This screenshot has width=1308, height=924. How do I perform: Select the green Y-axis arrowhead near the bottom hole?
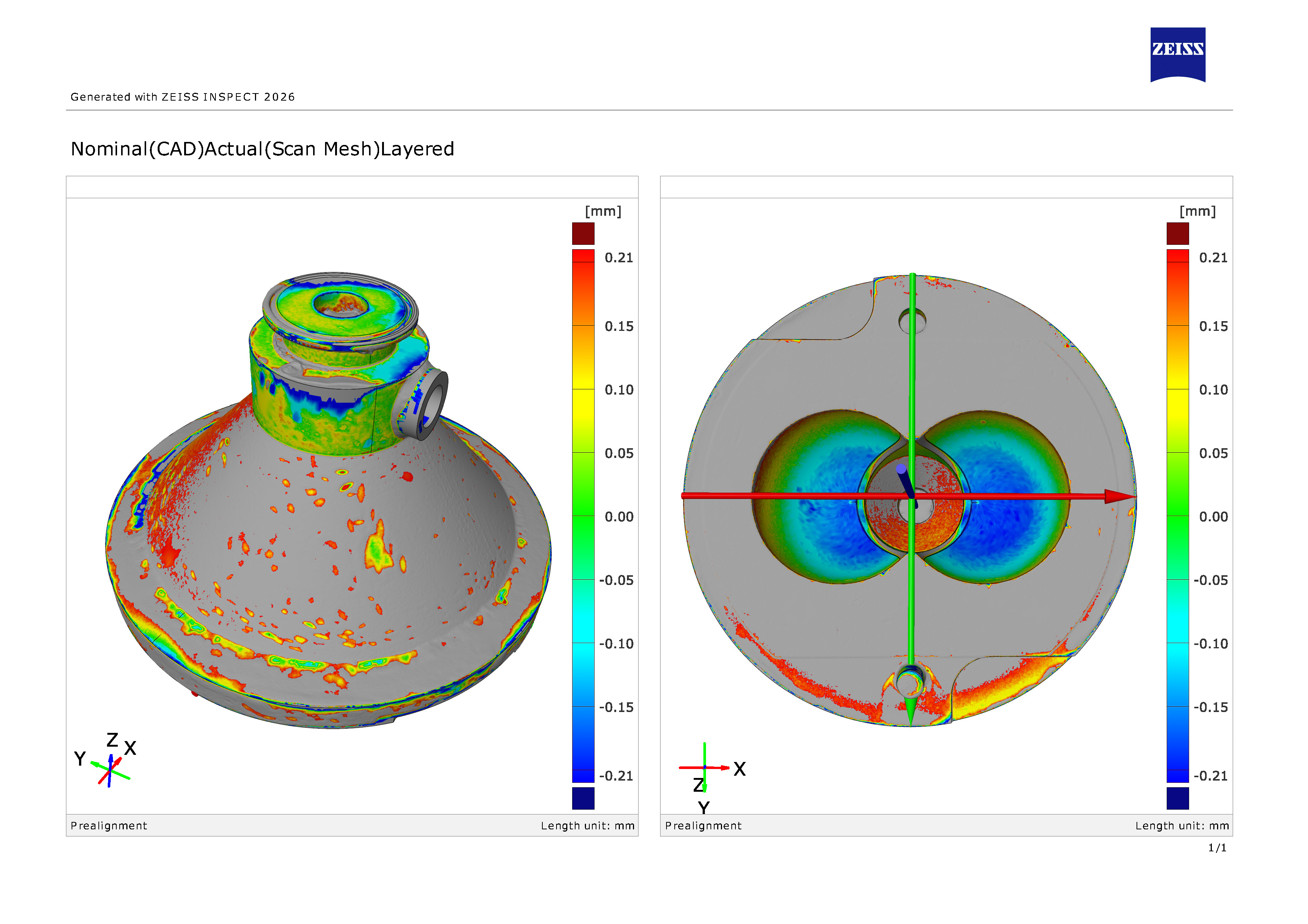tap(911, 711)
